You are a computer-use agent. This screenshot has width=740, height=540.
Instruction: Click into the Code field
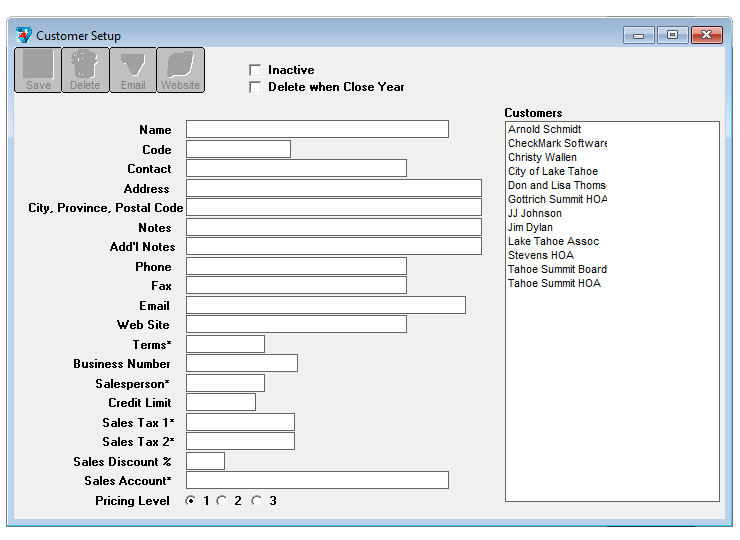pos(238,149)
